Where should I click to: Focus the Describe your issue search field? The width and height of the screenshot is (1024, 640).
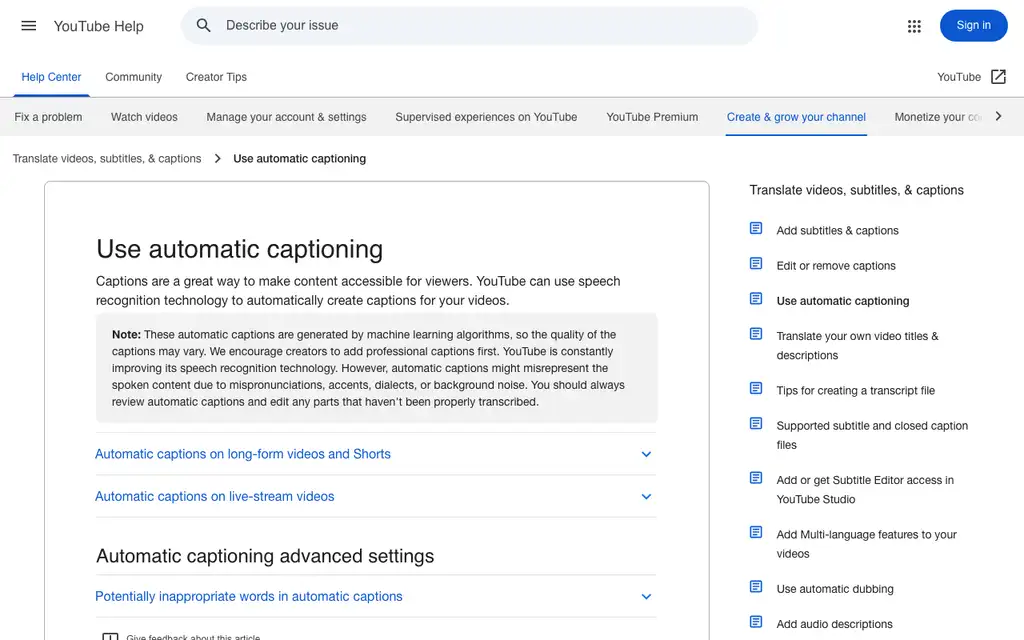tap(469, 25)
